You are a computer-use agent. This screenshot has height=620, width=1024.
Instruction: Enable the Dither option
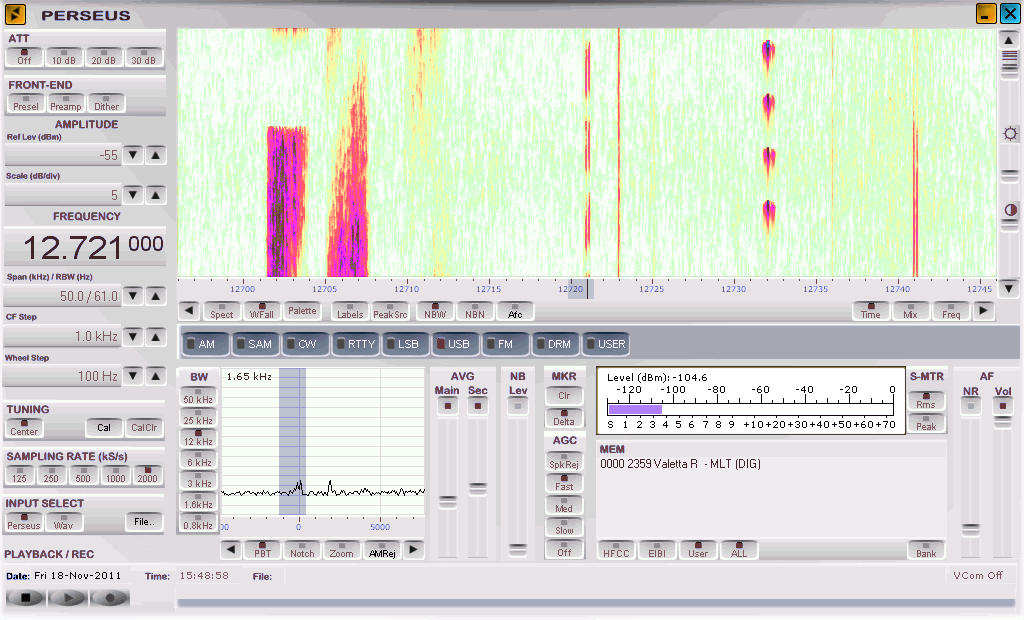click(x=106, y=103)
